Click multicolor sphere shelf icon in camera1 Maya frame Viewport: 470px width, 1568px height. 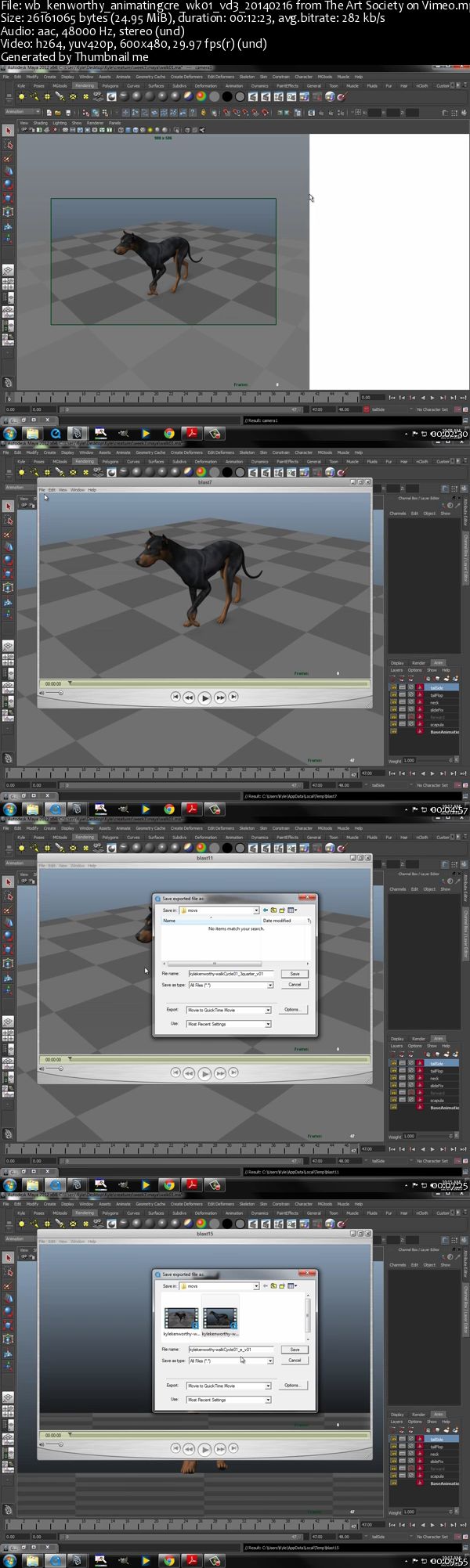201,96
